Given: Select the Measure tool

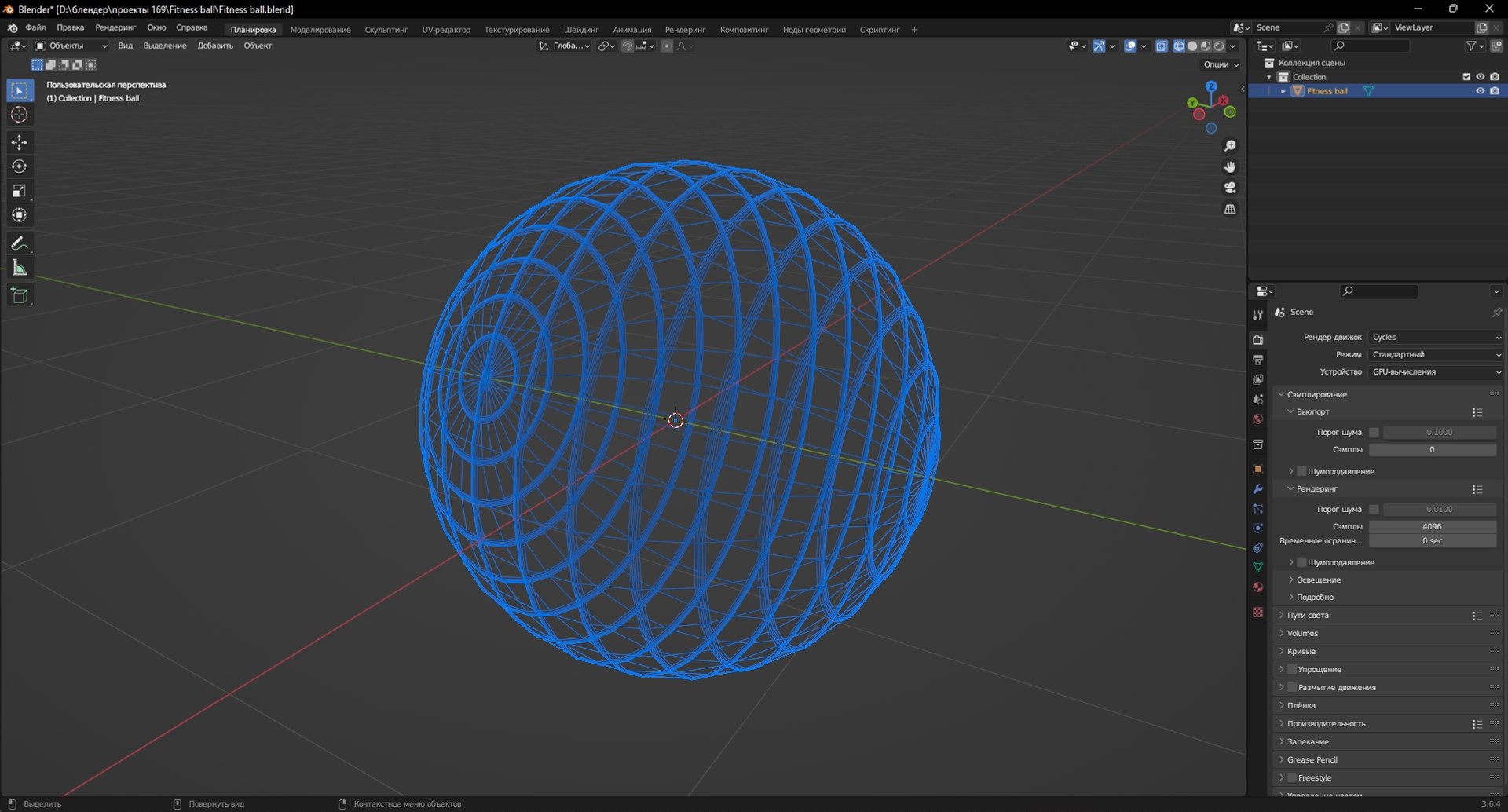Looking at the screenshot, I should (20, 268).
